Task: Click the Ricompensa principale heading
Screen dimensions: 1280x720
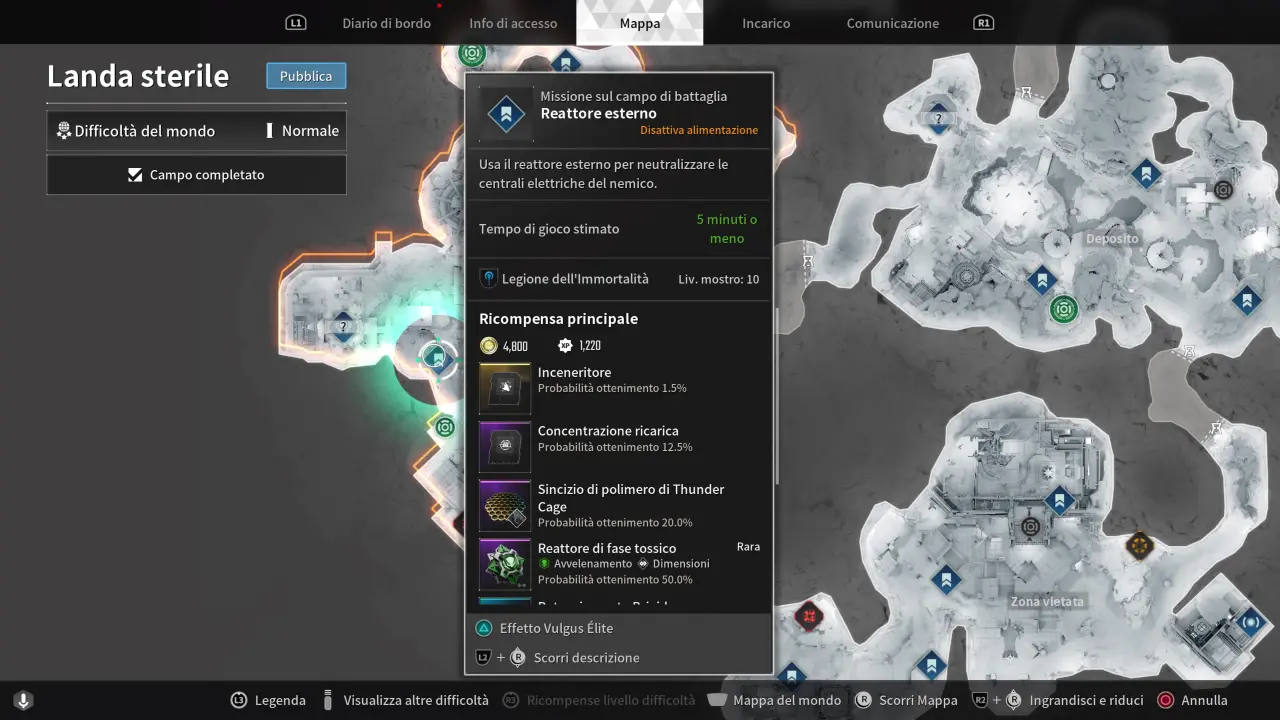Action: coord(558,319)
